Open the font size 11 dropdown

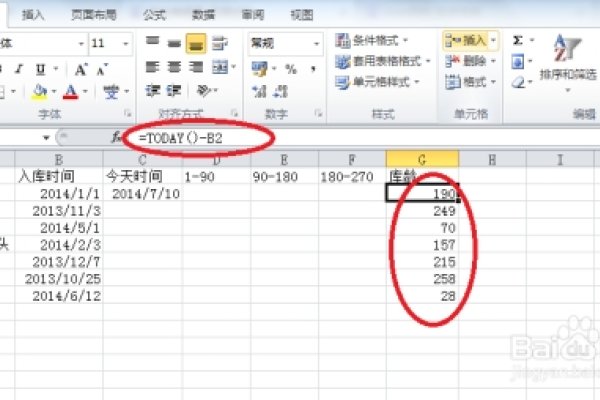125,43
